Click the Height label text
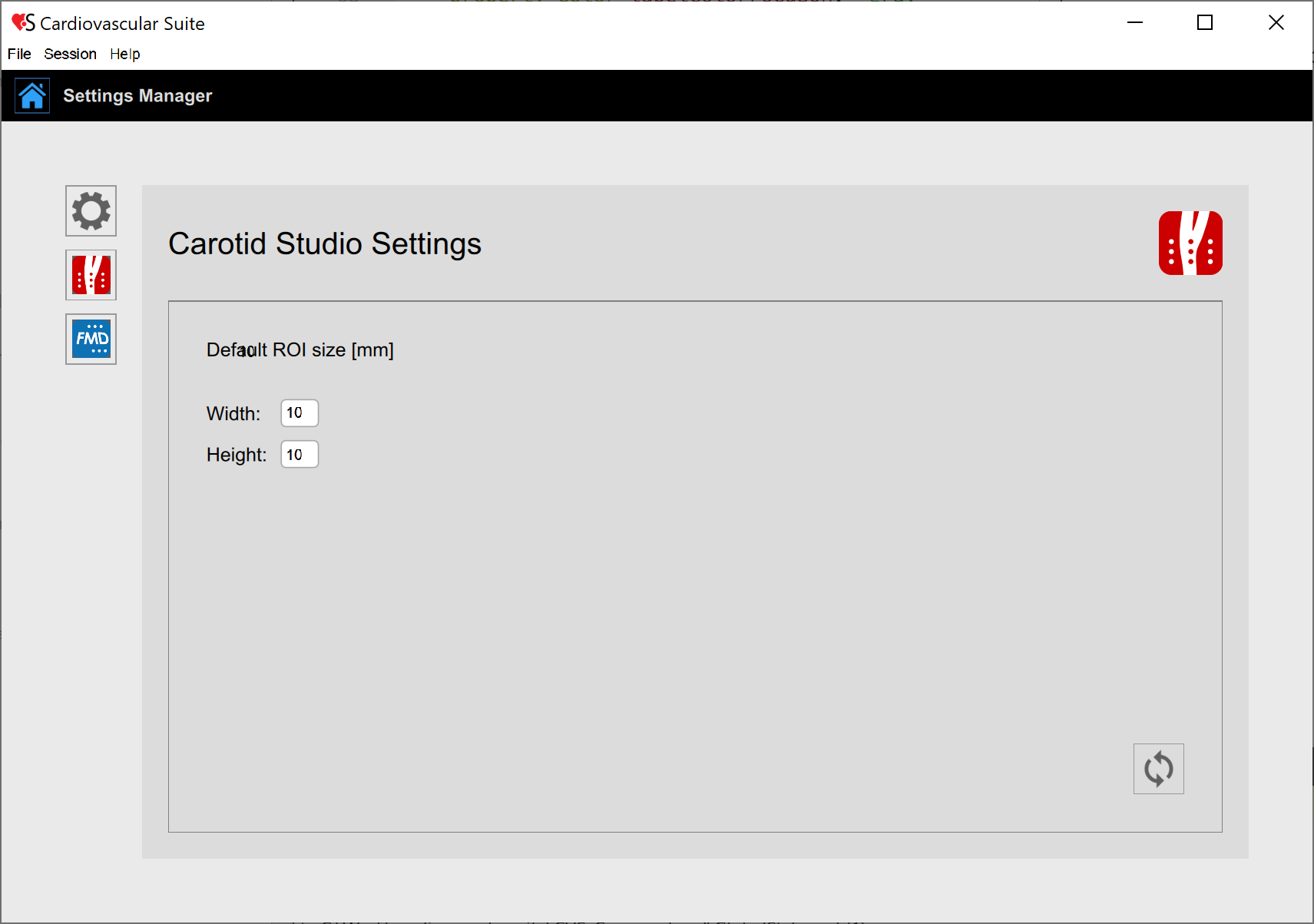Screen dimensions: 1314x924 [236, 455]
